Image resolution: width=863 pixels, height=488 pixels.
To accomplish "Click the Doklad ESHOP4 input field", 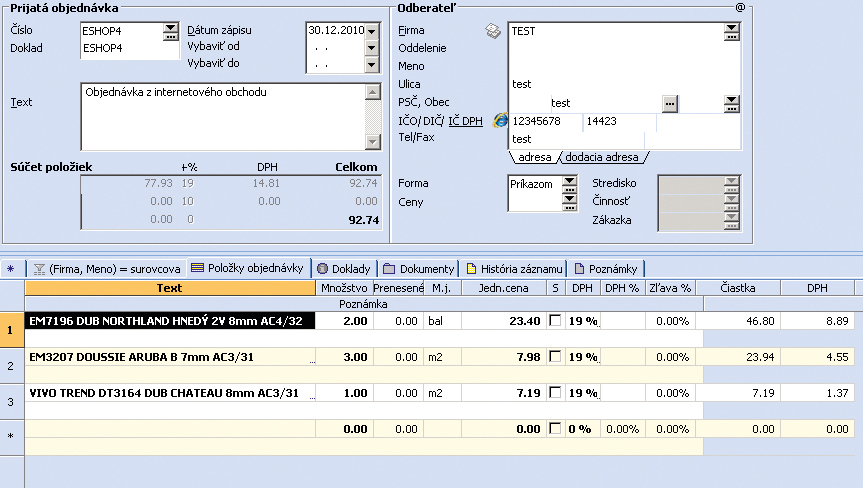I will pos(130,48).
